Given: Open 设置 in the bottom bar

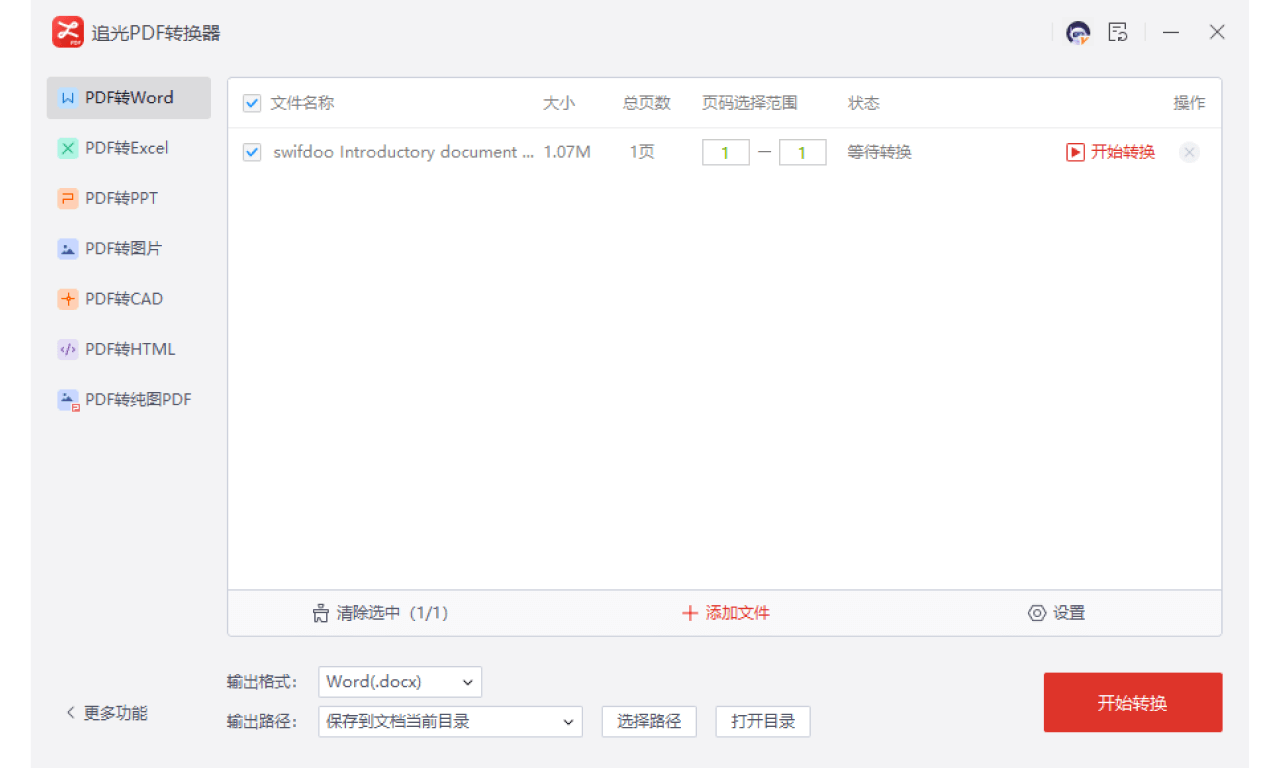Looking at the screenshot, I should click(x=1056, y=613).
